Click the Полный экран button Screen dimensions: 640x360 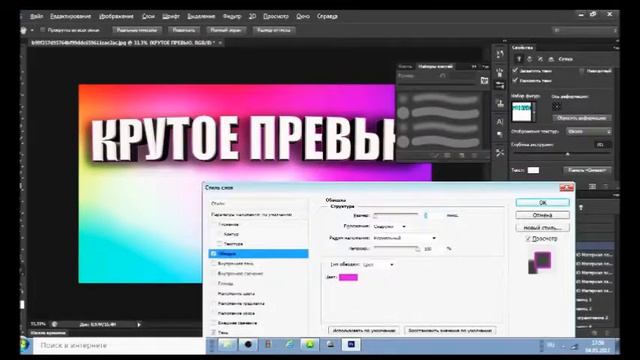tap(226, 30)
